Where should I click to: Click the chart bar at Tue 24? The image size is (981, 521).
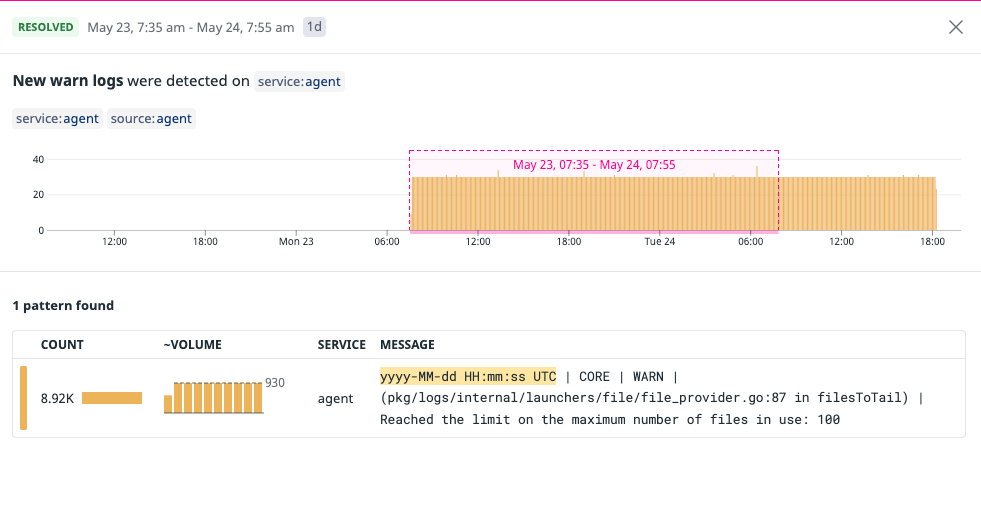[659, 204]
